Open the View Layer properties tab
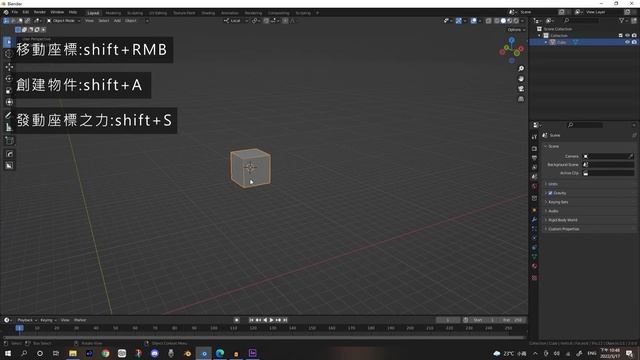 pos(534,167)
